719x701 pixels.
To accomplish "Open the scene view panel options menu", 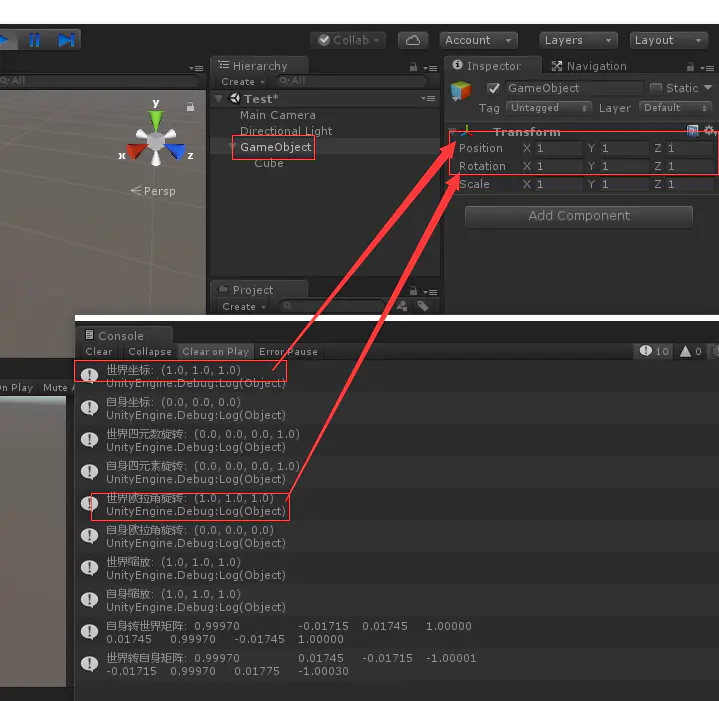I will [196, 68].
